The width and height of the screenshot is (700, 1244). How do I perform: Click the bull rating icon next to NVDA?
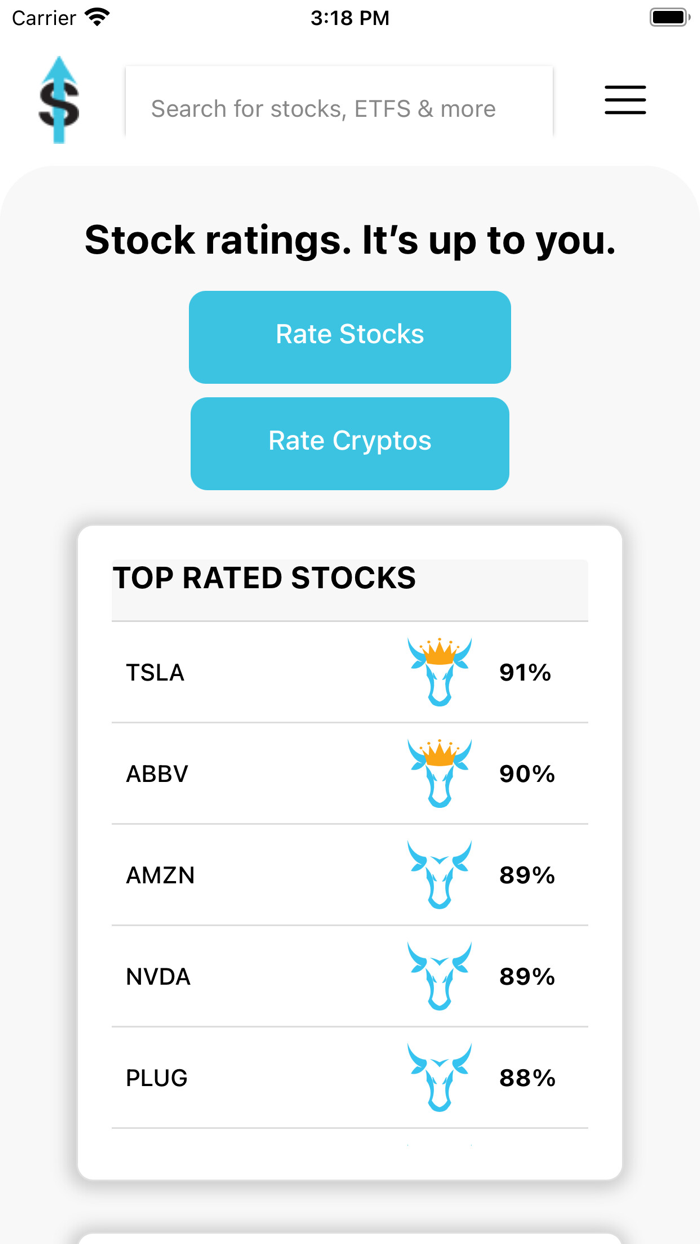[439, 976]
